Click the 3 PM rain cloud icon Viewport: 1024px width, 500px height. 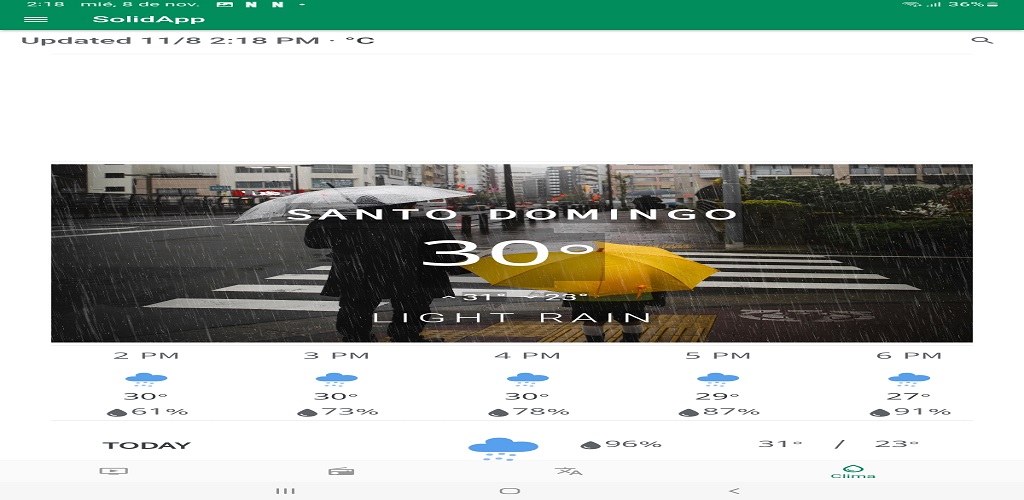[x=336, y=379]
